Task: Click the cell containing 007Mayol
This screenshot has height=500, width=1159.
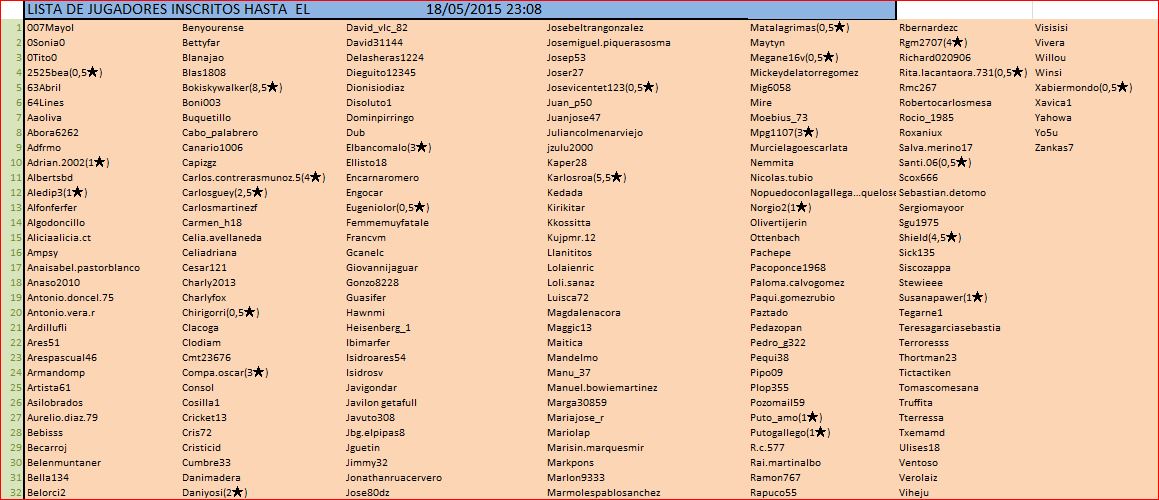Action: pyautogui.click(x=51, y=28)
